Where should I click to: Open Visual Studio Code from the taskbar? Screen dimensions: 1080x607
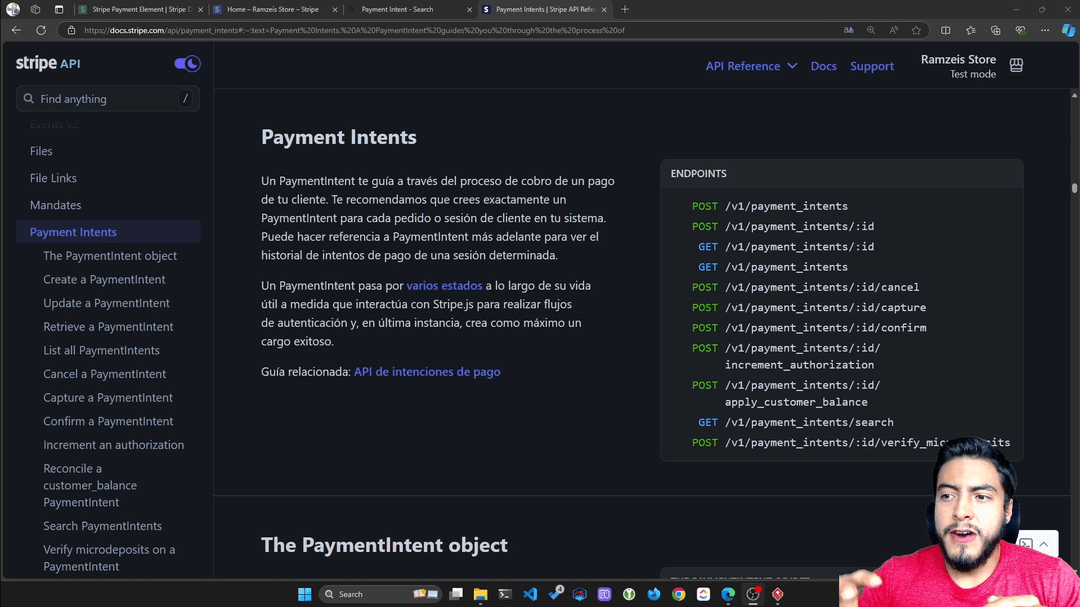(530, 594)
